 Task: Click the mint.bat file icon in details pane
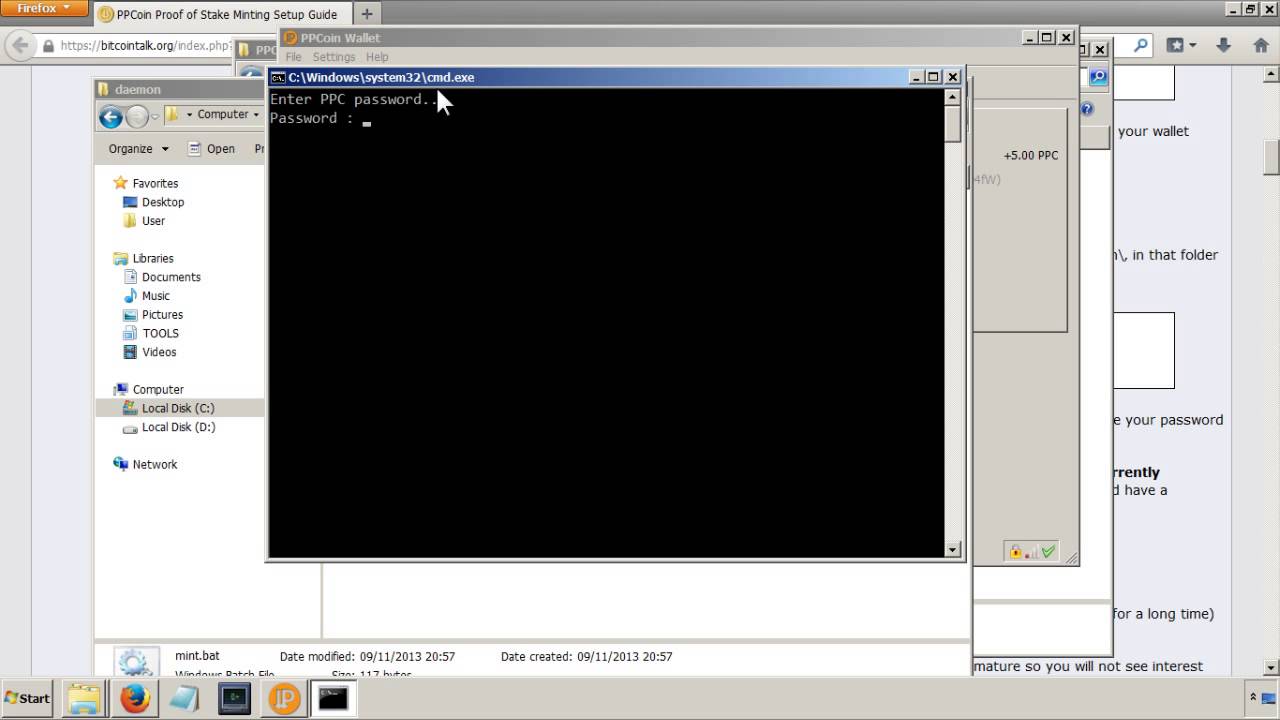pos(134,662)
